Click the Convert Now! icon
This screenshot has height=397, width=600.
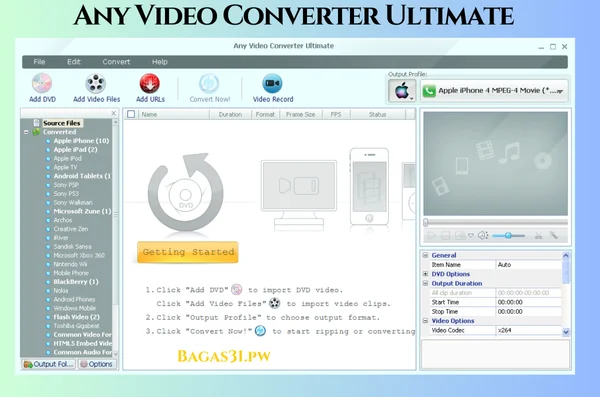[209, 83]
